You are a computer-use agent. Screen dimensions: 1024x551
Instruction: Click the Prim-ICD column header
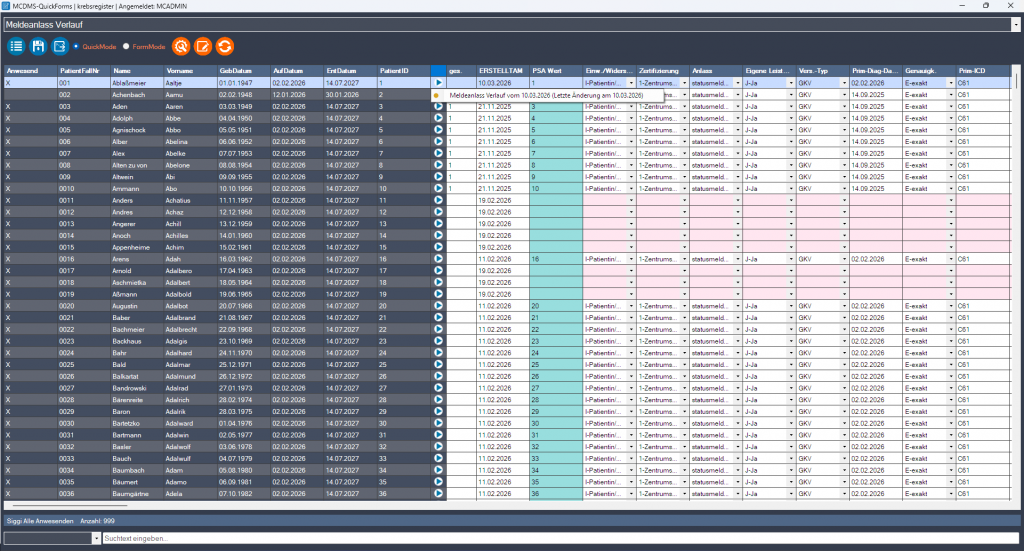(972, 71)
